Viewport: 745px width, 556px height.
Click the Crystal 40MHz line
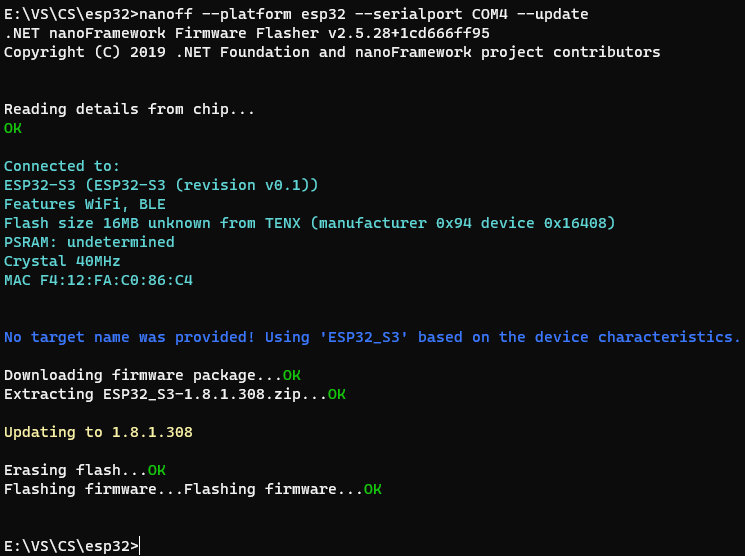62,261
